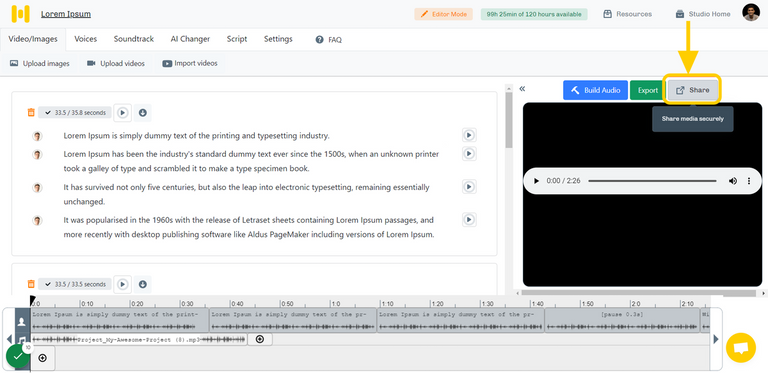Screen dimensions: 768x373
Task: Download audio of the 33.5 / 33.5 seconds block
Action: click(143, 284)
